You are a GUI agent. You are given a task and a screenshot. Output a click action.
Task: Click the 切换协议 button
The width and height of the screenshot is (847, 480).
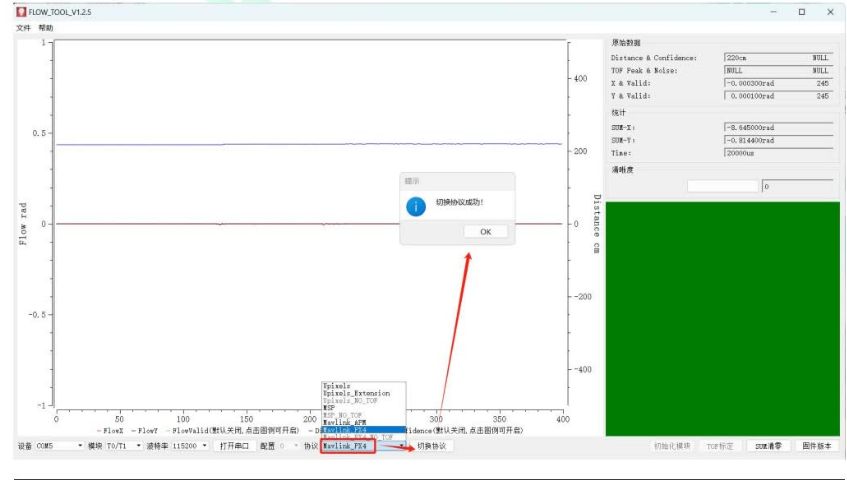point(432,446)
